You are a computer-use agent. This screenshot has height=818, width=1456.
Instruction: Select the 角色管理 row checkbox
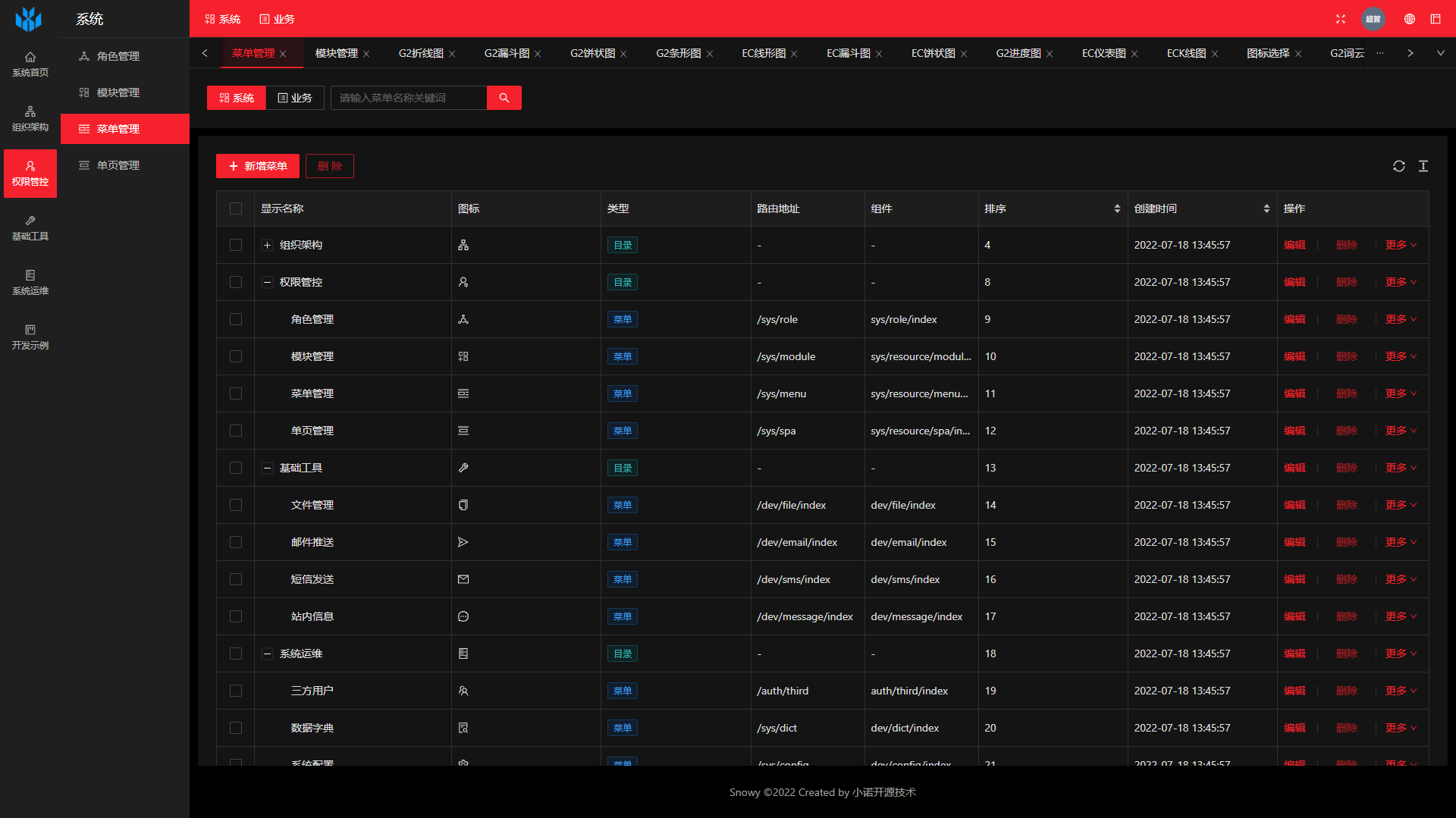click(236, 319)
